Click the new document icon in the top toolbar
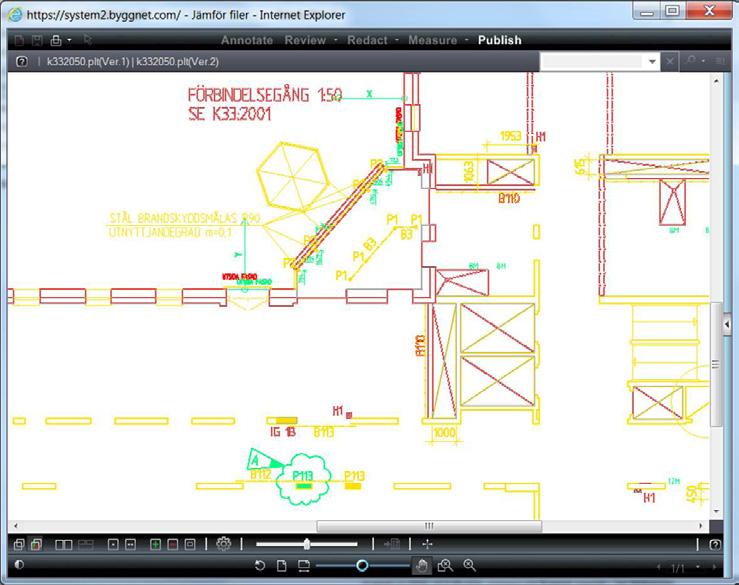The image size is (739, 585). pos(19,40)
